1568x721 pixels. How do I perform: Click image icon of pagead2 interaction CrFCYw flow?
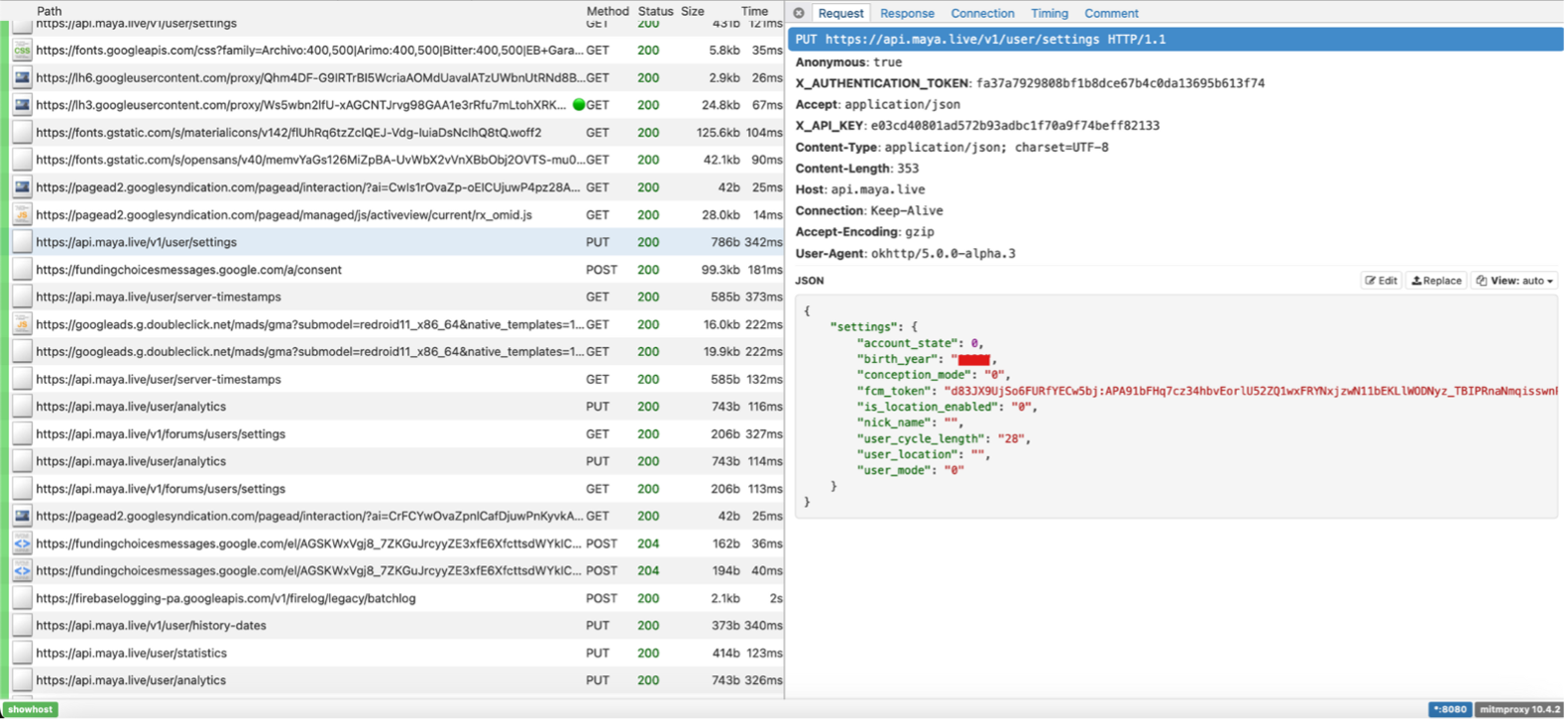click(x=22, y=517)
